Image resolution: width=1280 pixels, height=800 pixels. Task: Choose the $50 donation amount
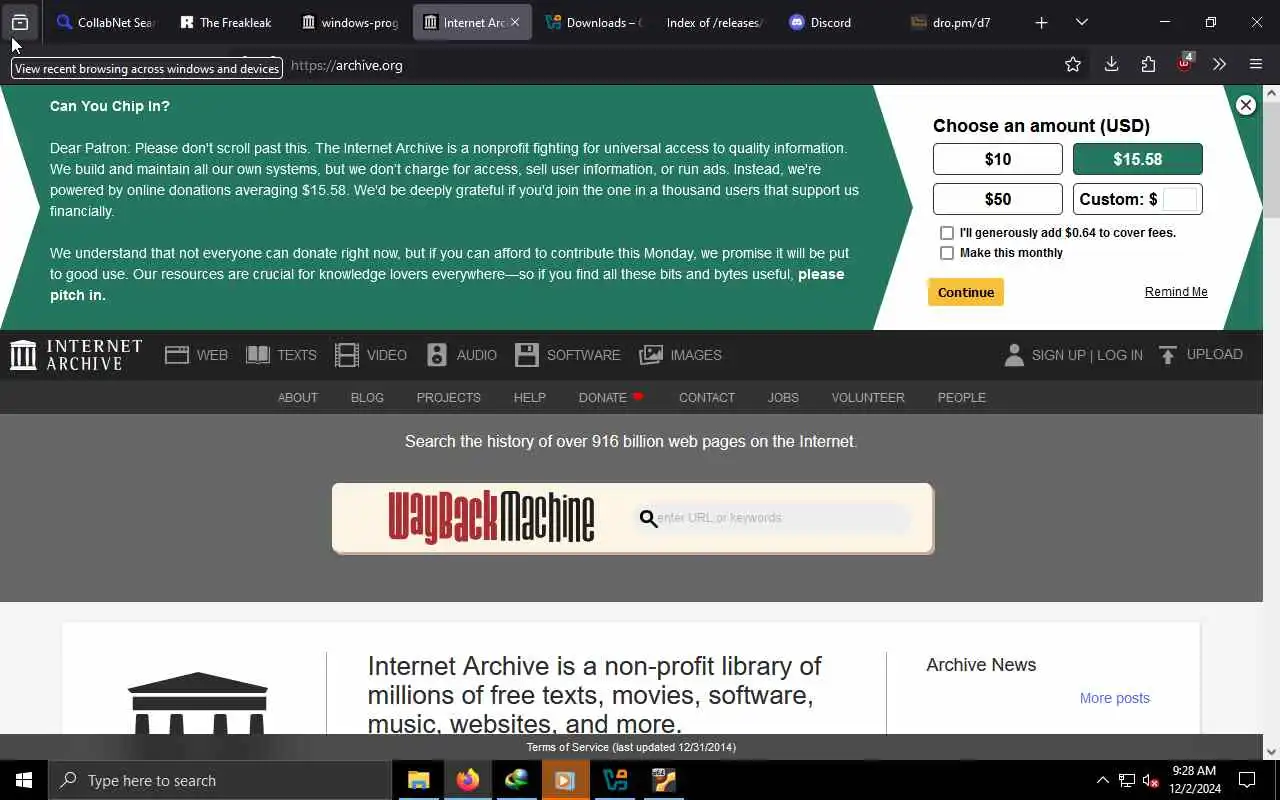point(998,199)
